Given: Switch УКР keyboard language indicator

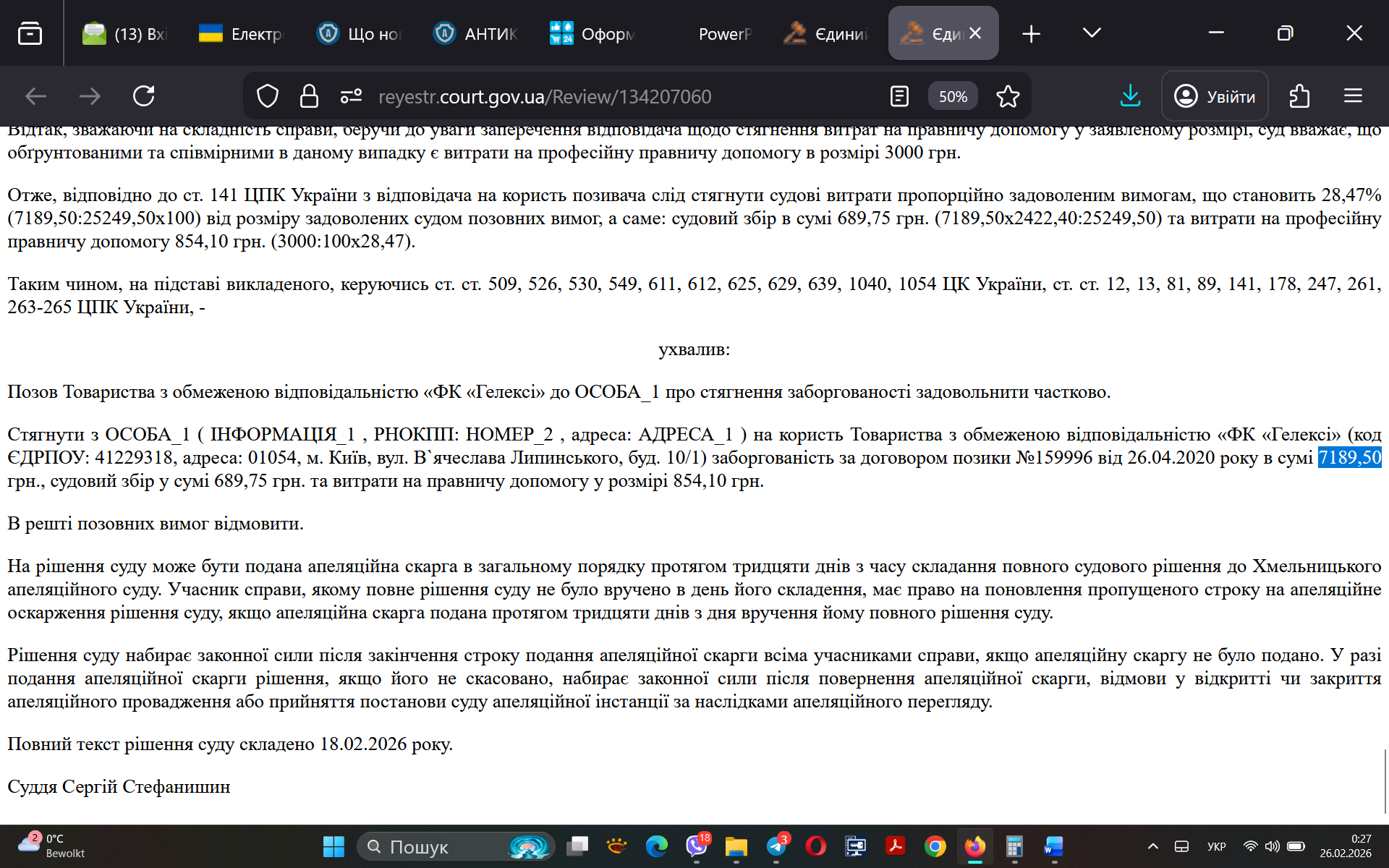Looking at the screenshot, I should tap(1216, 846).
